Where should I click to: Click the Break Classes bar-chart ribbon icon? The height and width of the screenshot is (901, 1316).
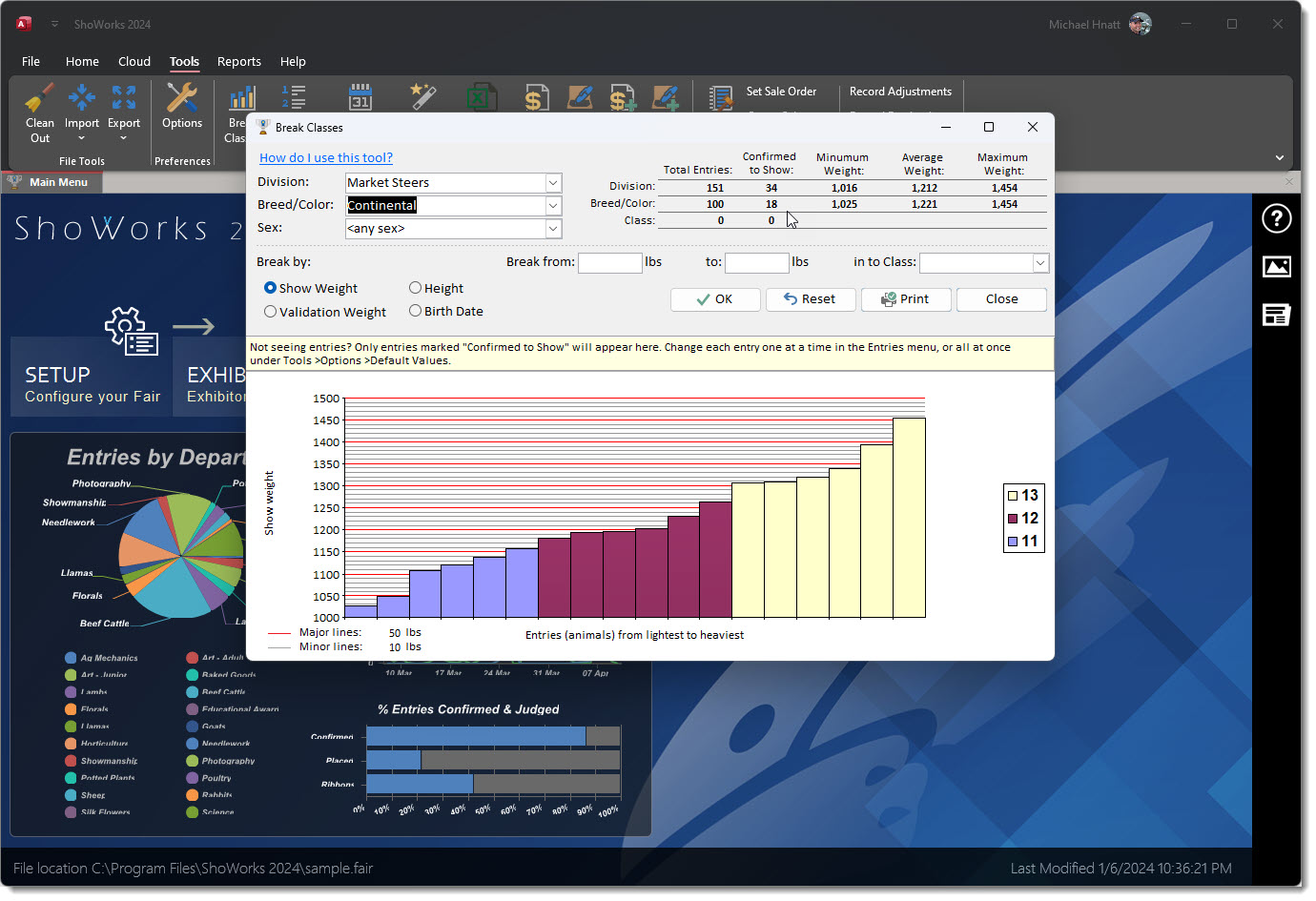coord(242,97)
